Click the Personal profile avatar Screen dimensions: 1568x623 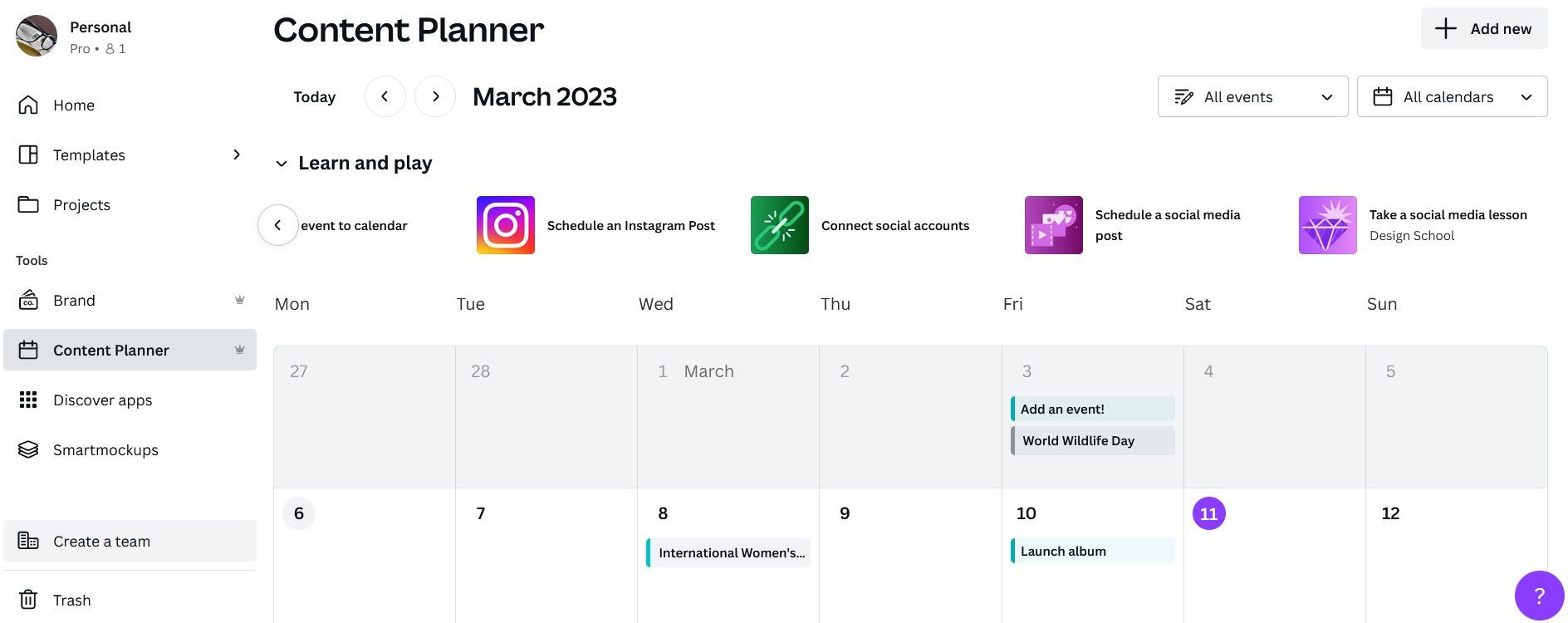tap(37, 37)
